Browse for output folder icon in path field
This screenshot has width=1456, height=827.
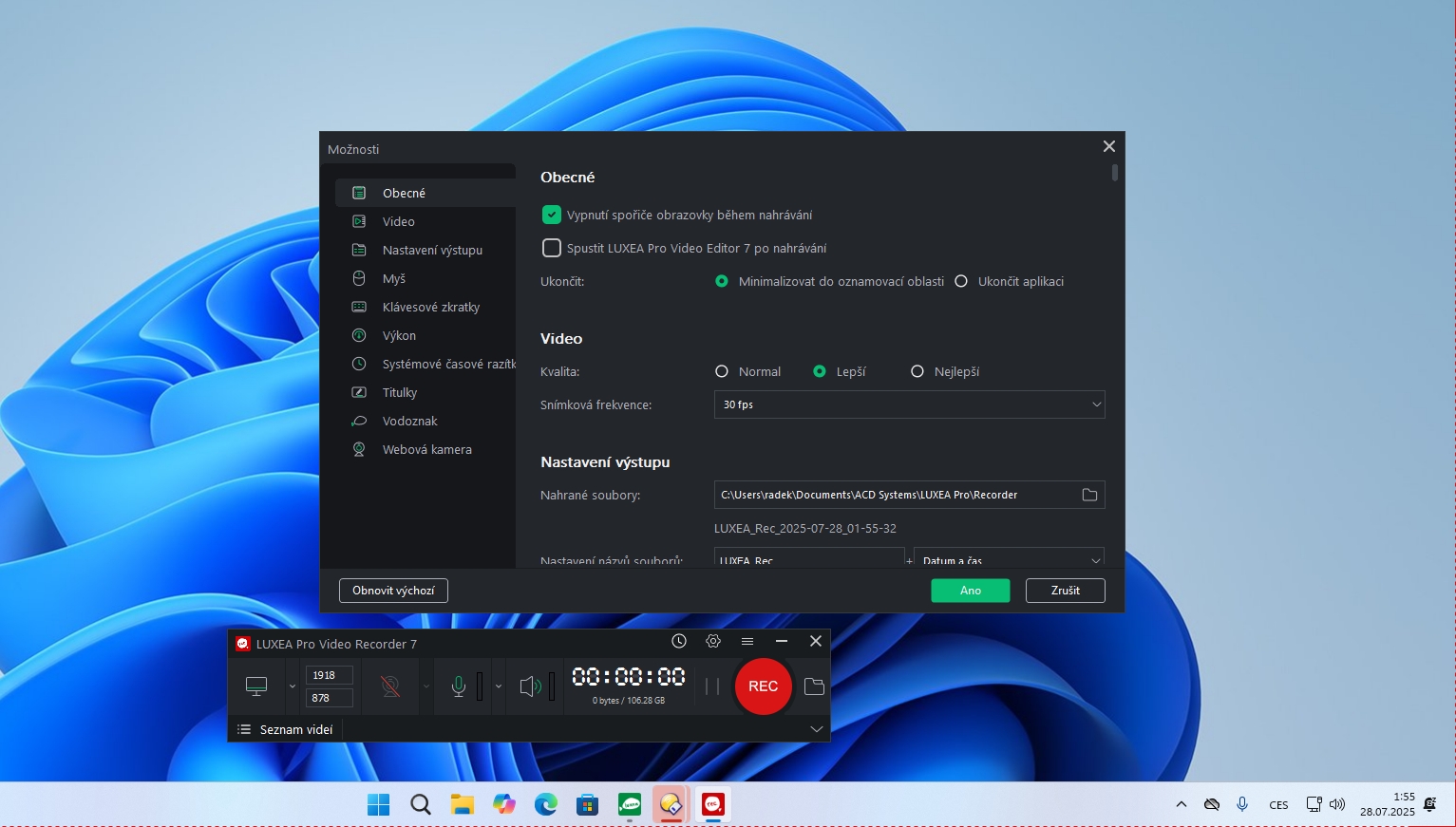click(x=1089, y=495)
